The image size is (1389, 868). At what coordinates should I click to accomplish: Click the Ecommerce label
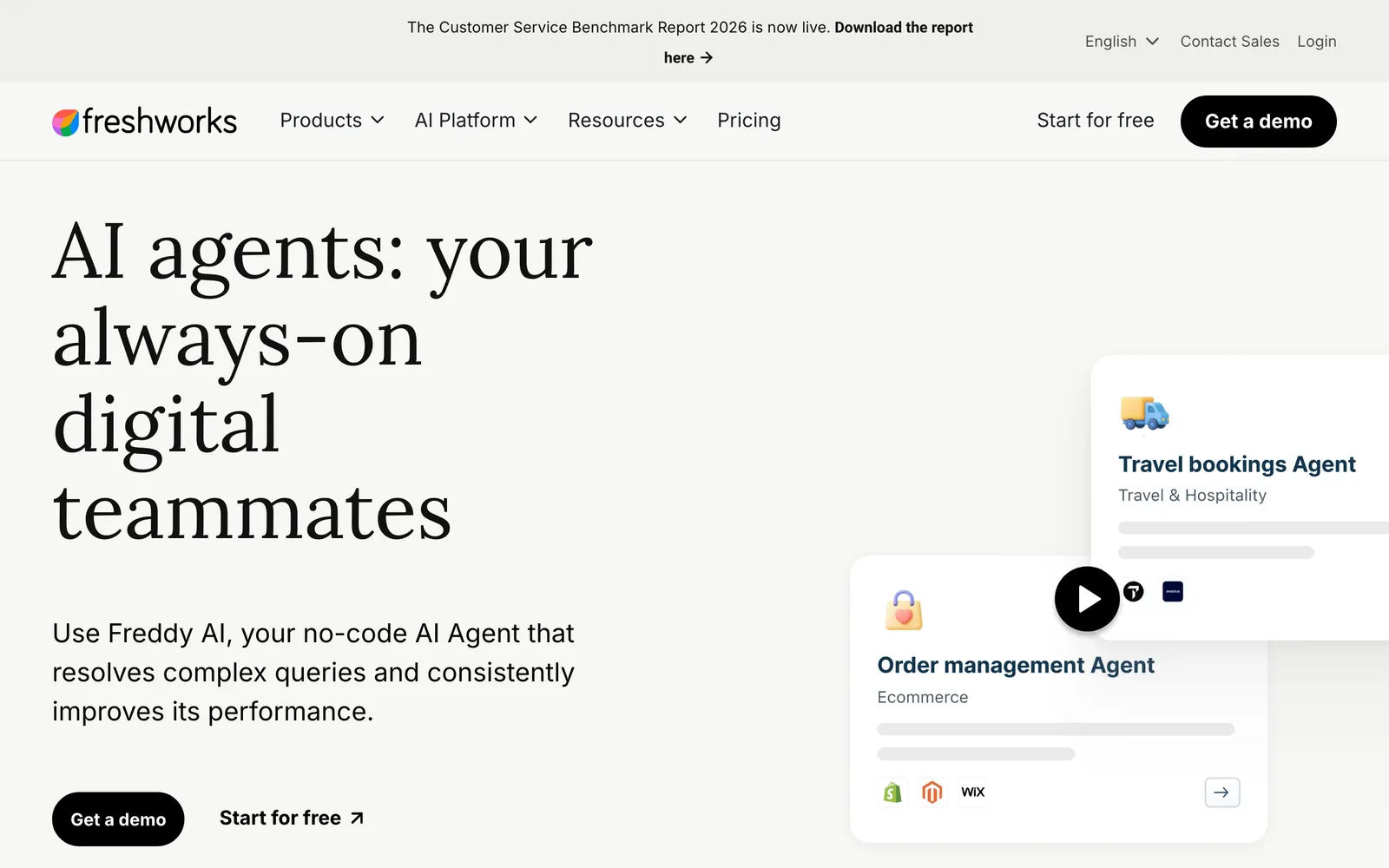pyautogui.click(x=923, y=698)
